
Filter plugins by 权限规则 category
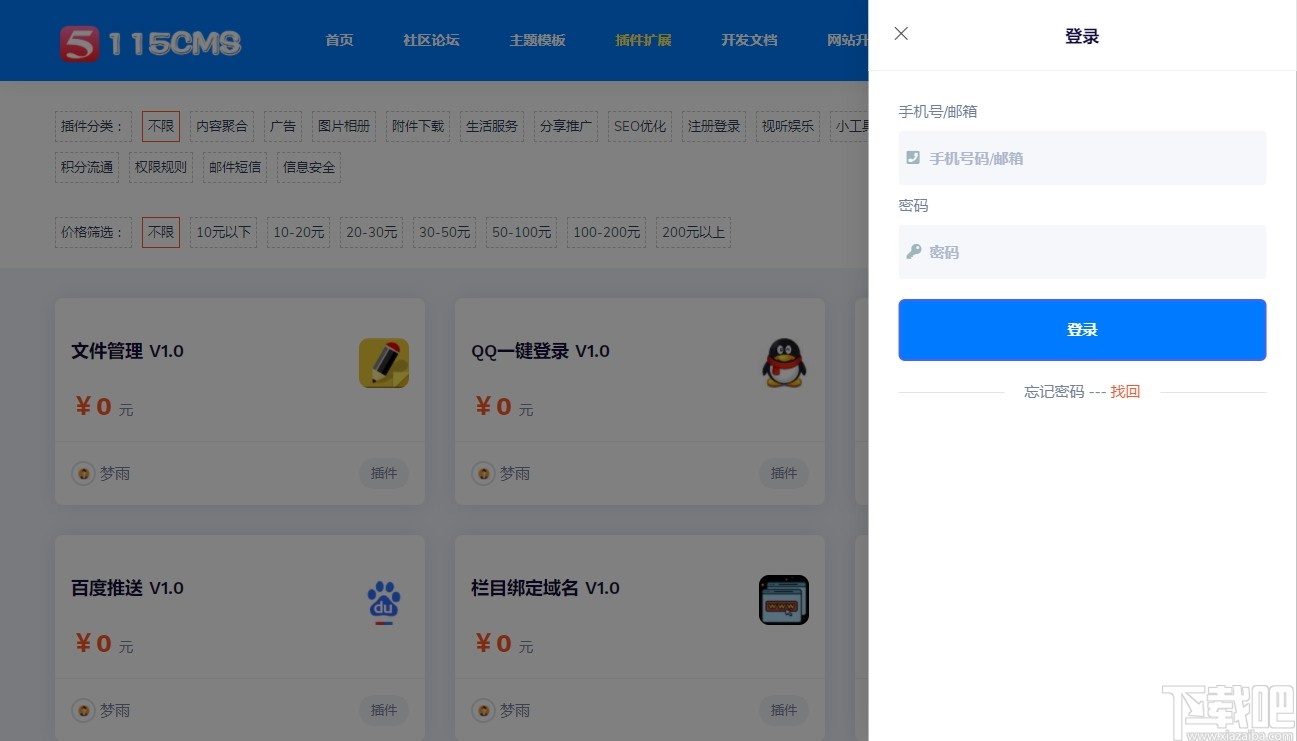tap(161, 167)
